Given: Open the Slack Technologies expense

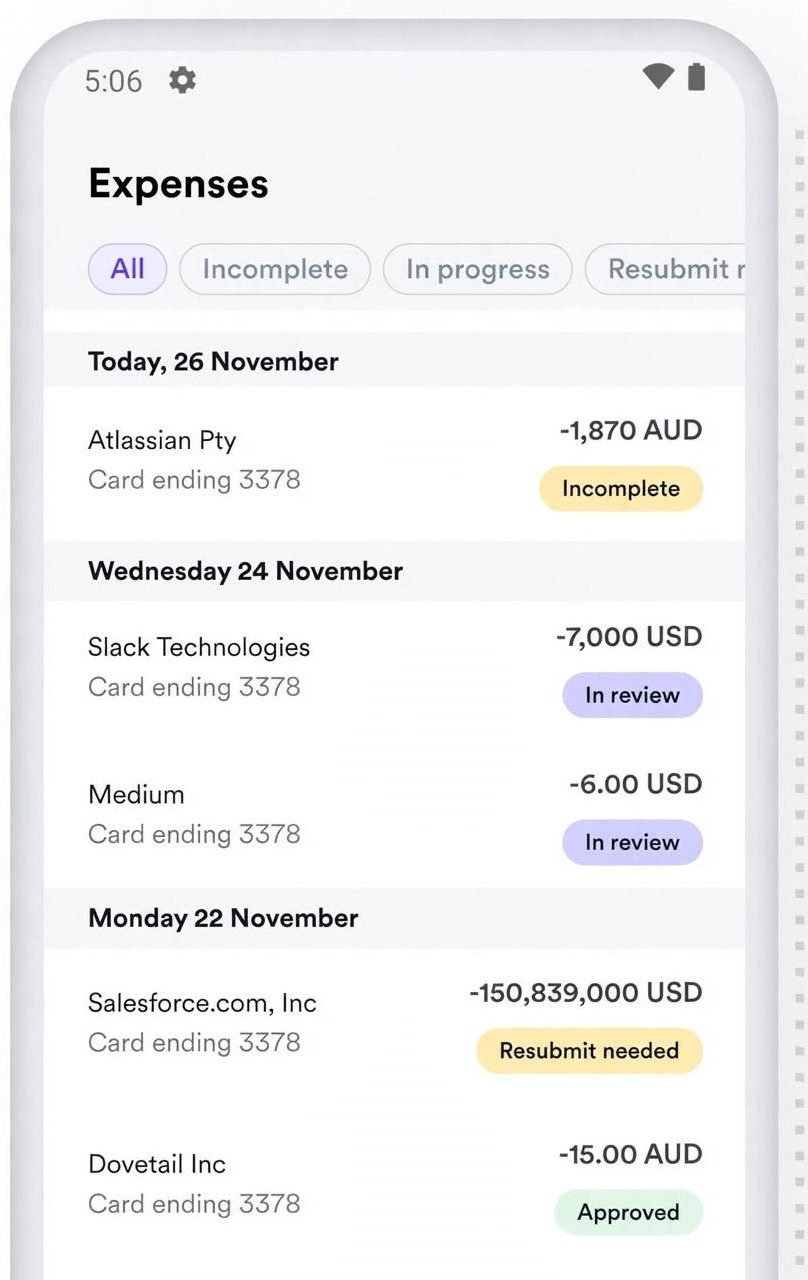Looking at the screenshot, I should (x=394, y=668).
